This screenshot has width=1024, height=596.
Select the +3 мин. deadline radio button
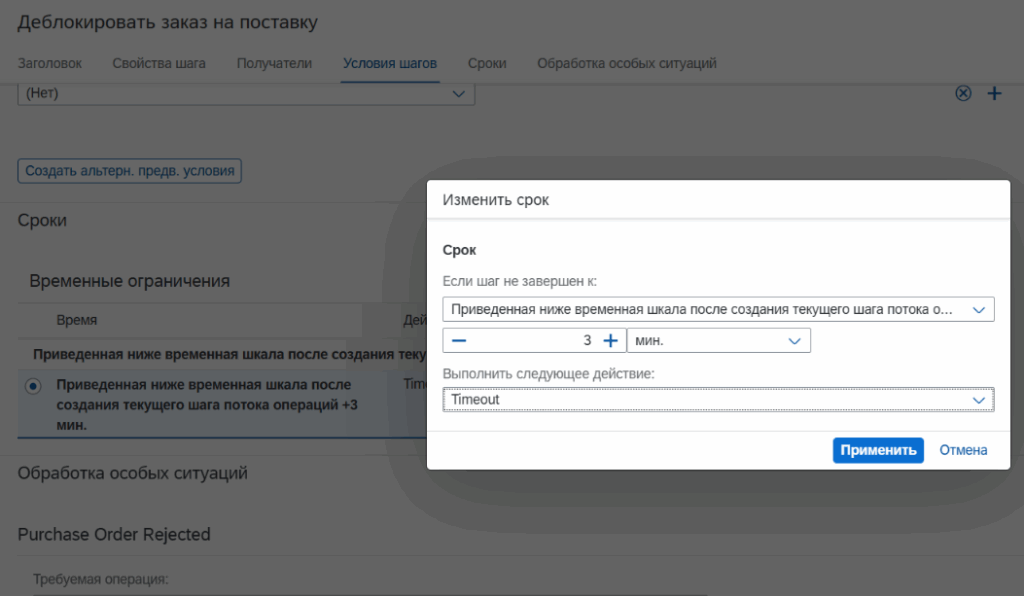33,386
